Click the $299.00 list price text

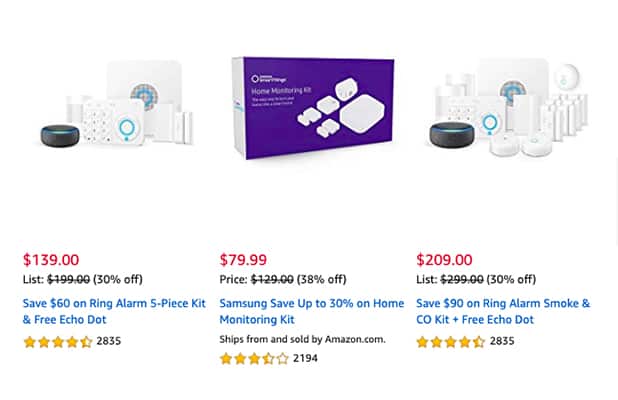click(x=462, y=280)
